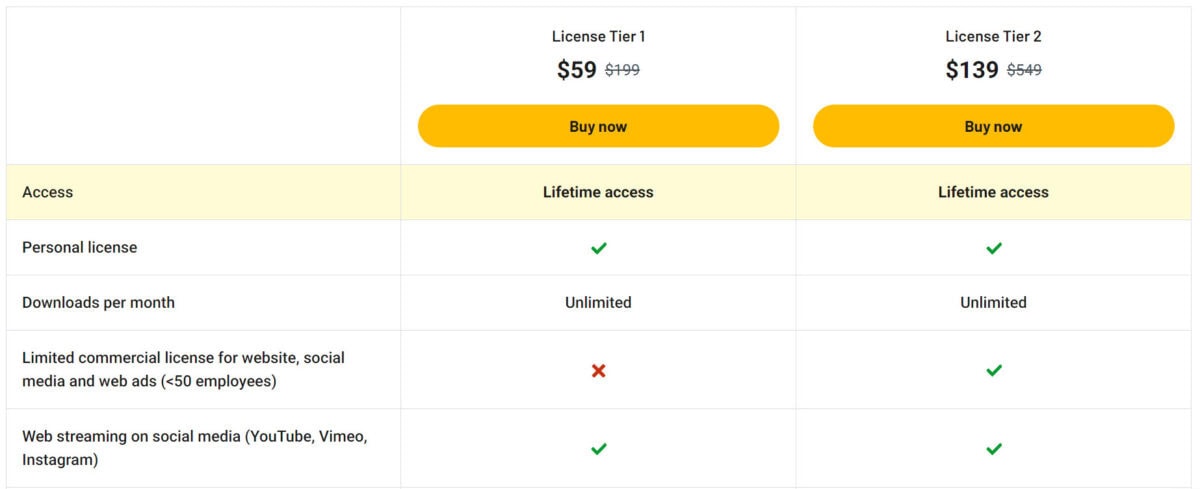Click Tier 2 Personal license green checkmark
Image resolution: width=1200 pixels, height=489 pixels.
(993, 248)
